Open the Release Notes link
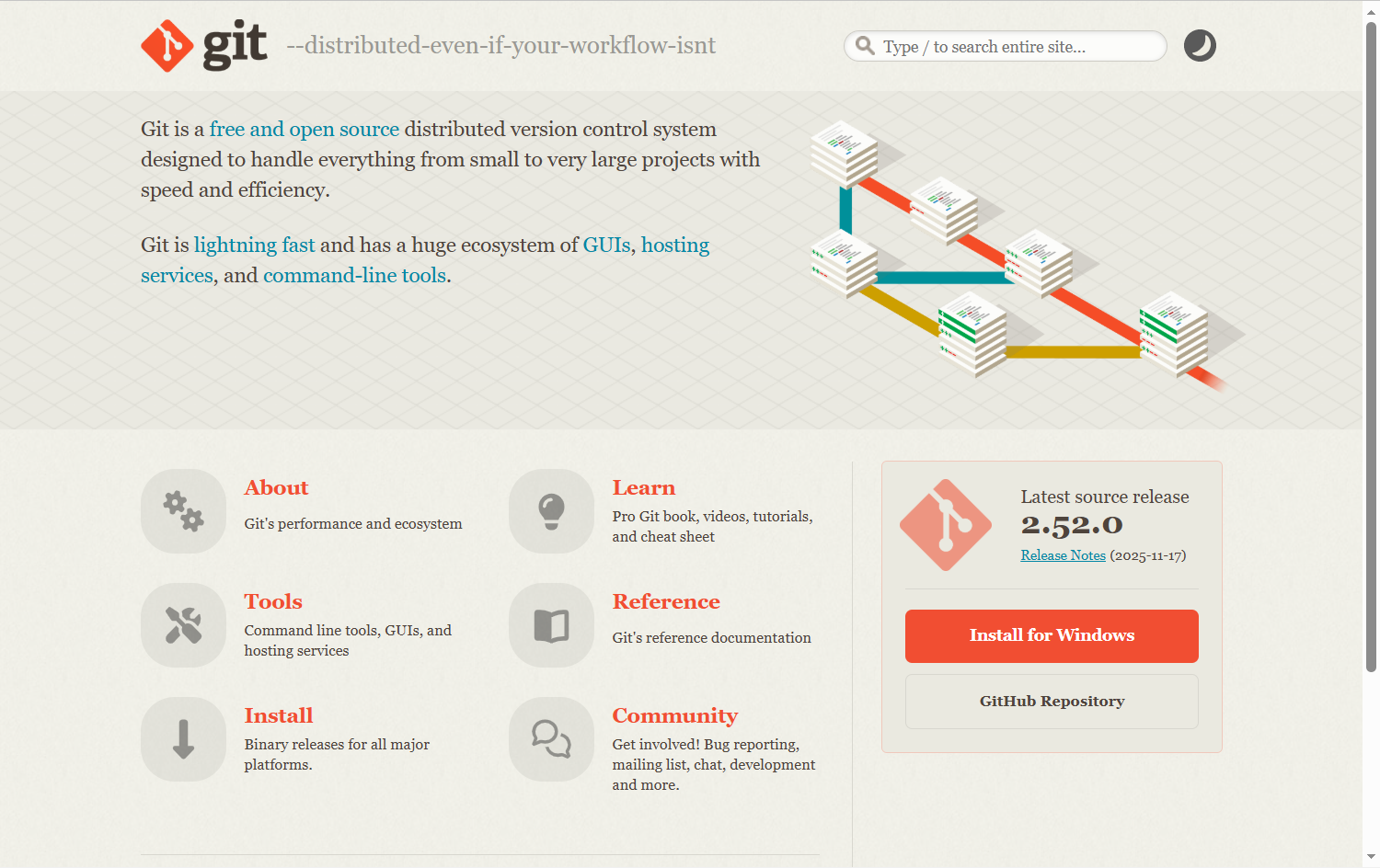1380x868 pixels. tap(1063, 555)
